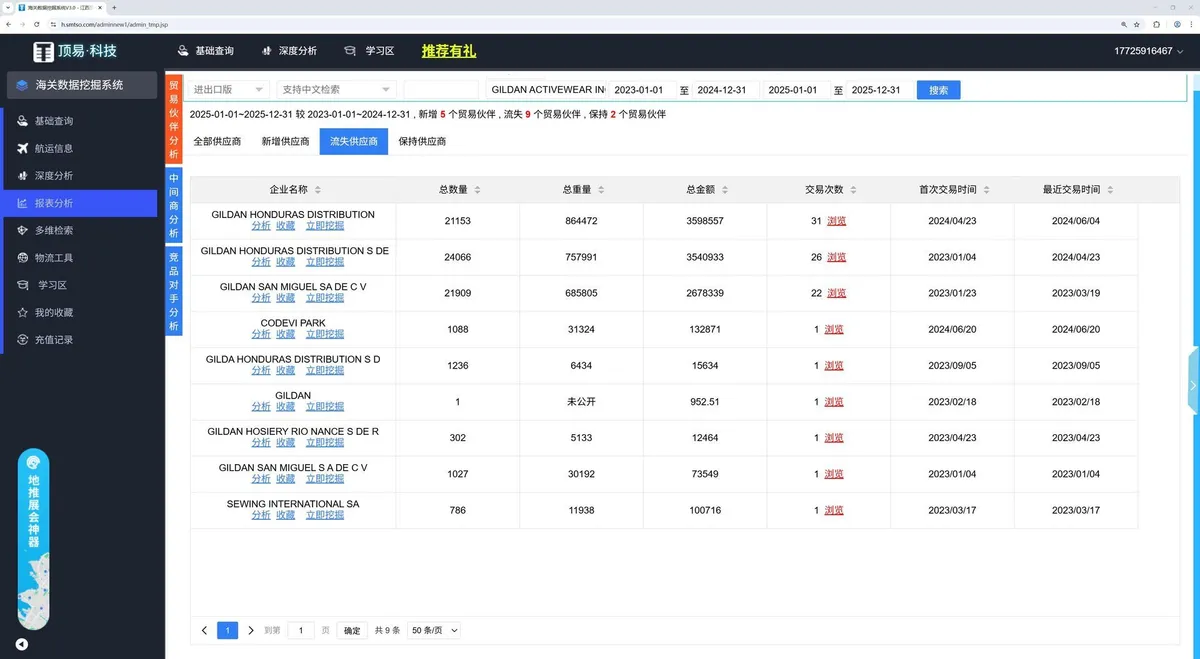Click the GILDAN ACTIVEWEAR company name field
The height and width of the screenshot is (659, 1200).
(x=546, y=90)
